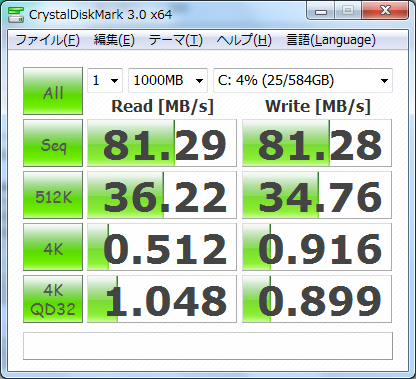The image size is (416, 379).
Task: Select the 512K read result 36.22
Action: (x=162, y=195)
